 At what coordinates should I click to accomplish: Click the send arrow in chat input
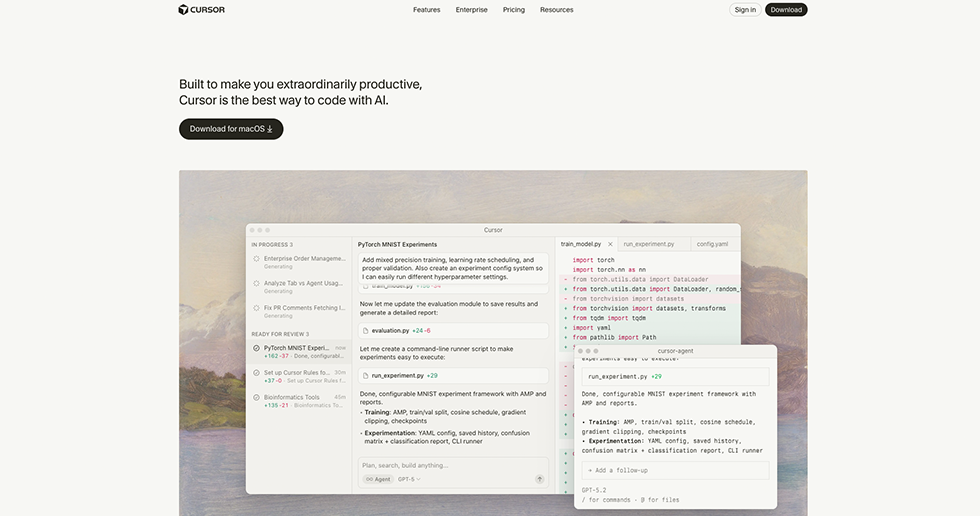[x=540, y=479]
